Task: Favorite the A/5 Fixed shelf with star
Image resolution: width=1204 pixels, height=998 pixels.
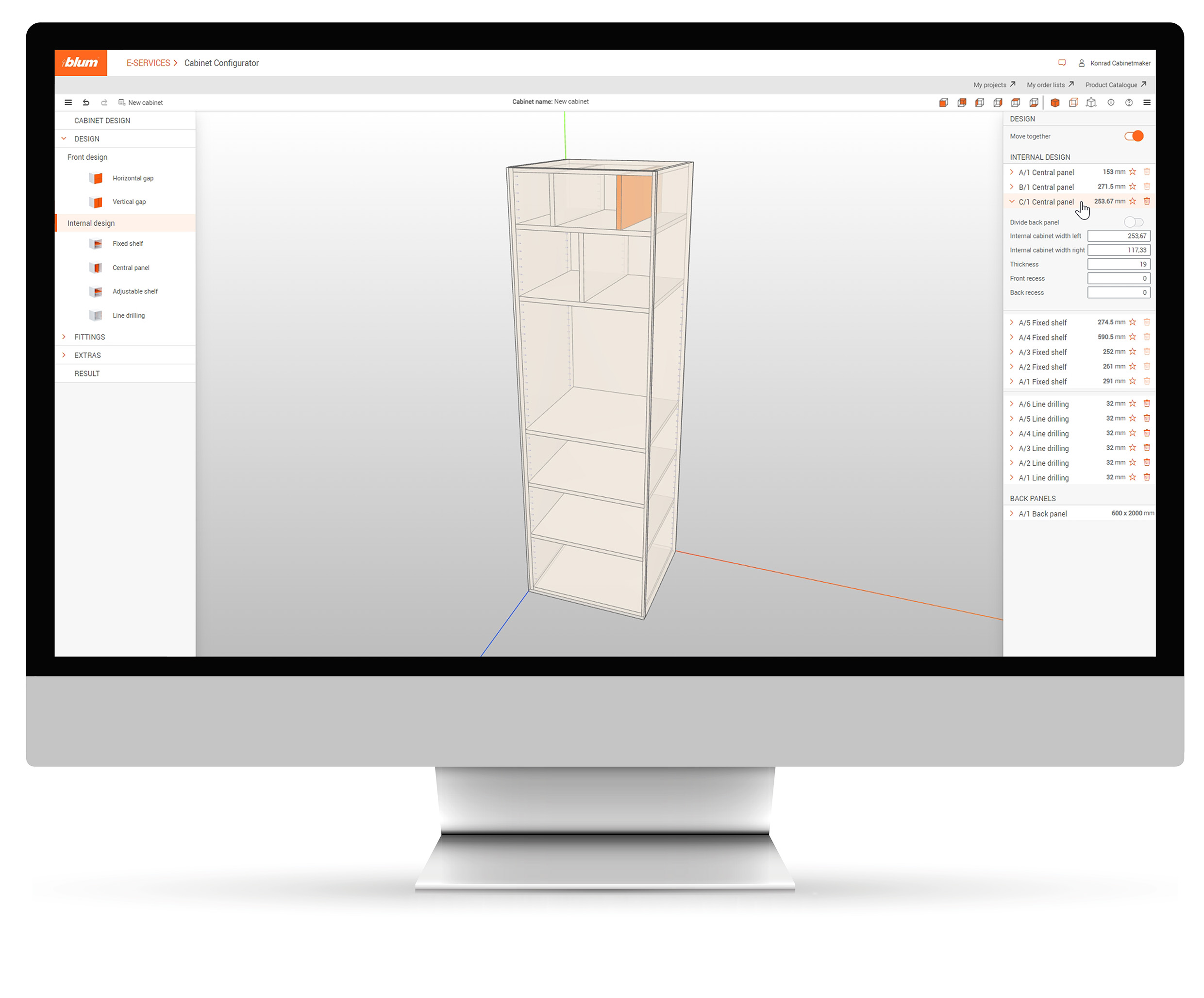Action: [x=1132, y=322]
